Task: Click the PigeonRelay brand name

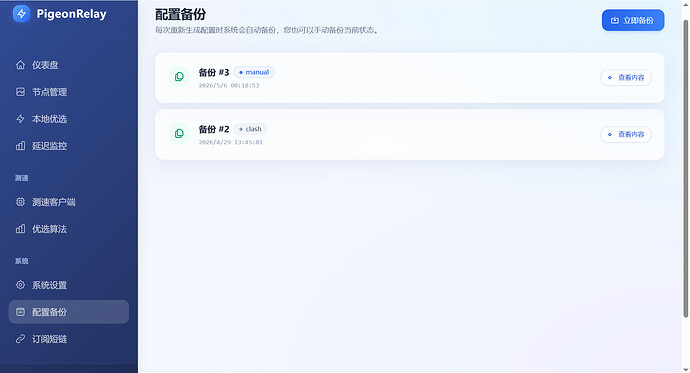Action: pyautogui.click(x=71, y=14)
